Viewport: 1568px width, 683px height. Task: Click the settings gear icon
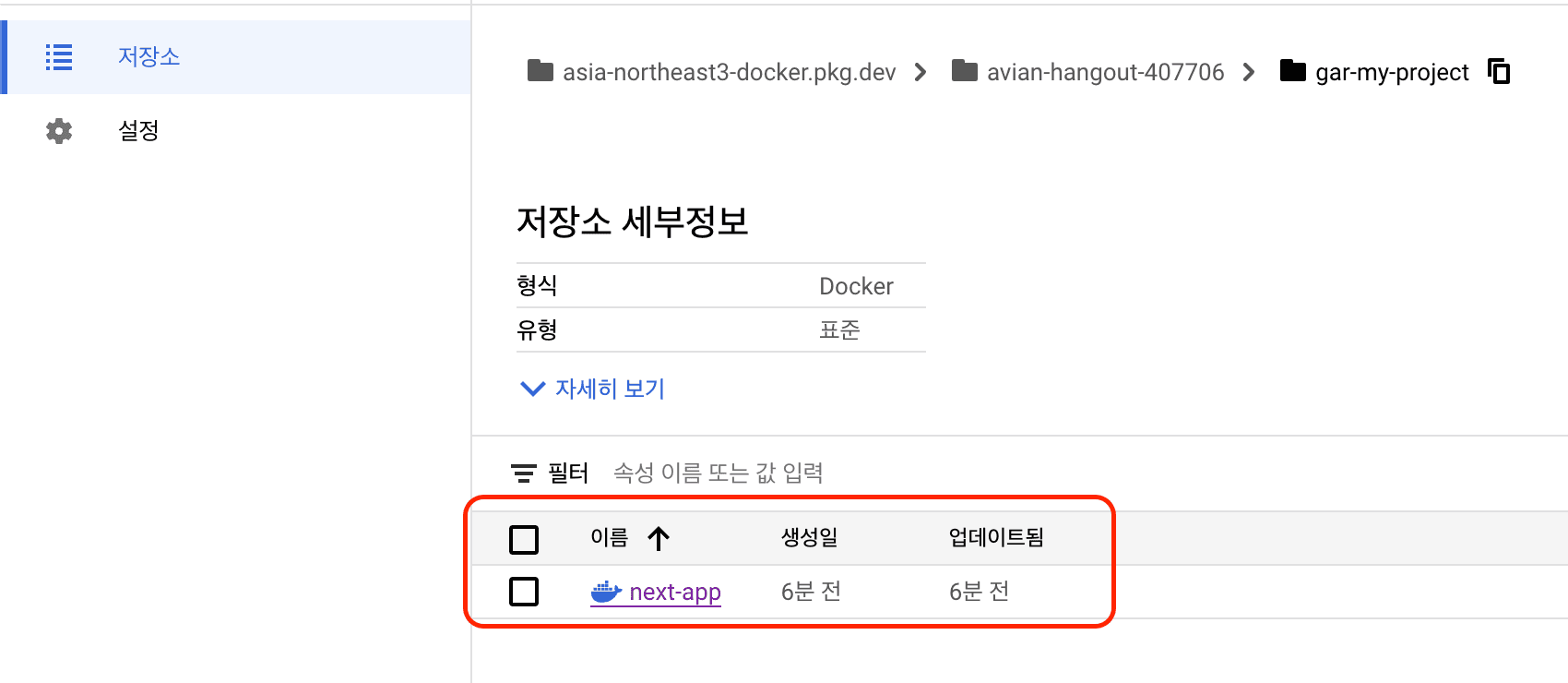[59, 131]
